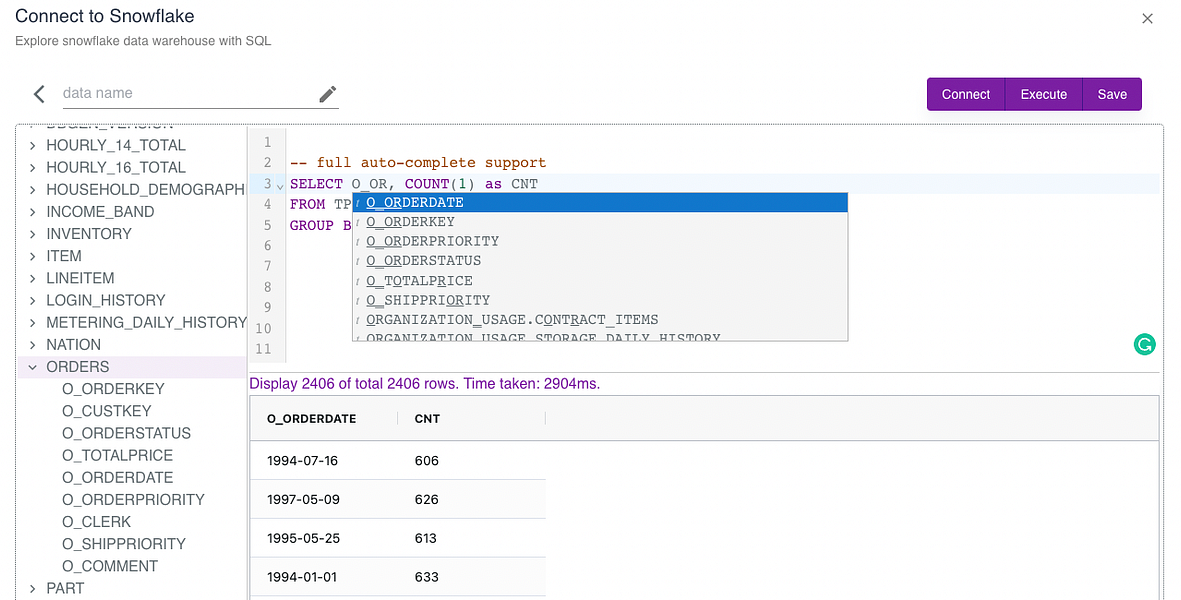This screenshot has height=600, width=1181.
Task: Sort by CNT column header
Action: point(427,419)
